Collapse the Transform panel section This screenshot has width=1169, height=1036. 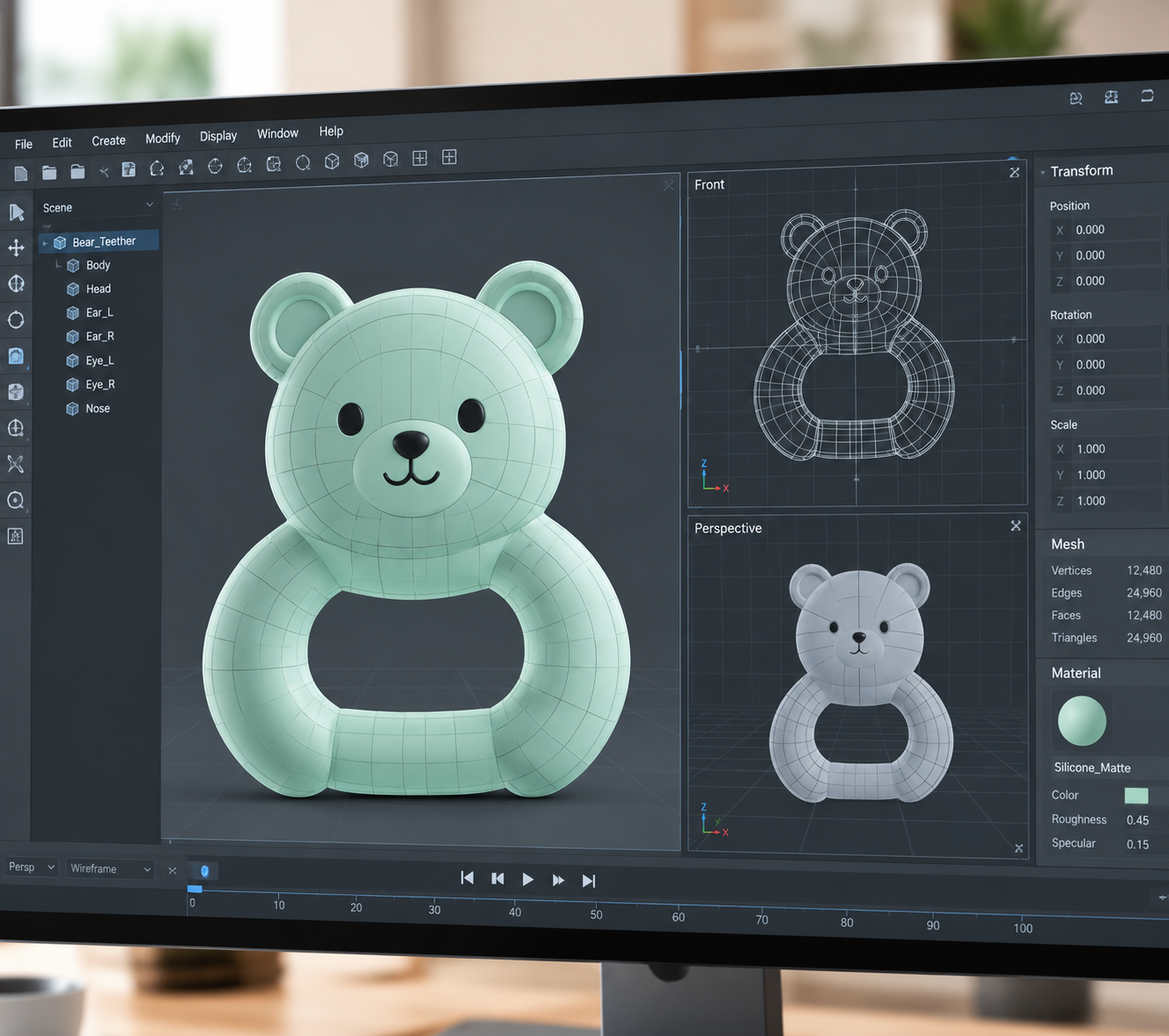tap(1043, 172)
